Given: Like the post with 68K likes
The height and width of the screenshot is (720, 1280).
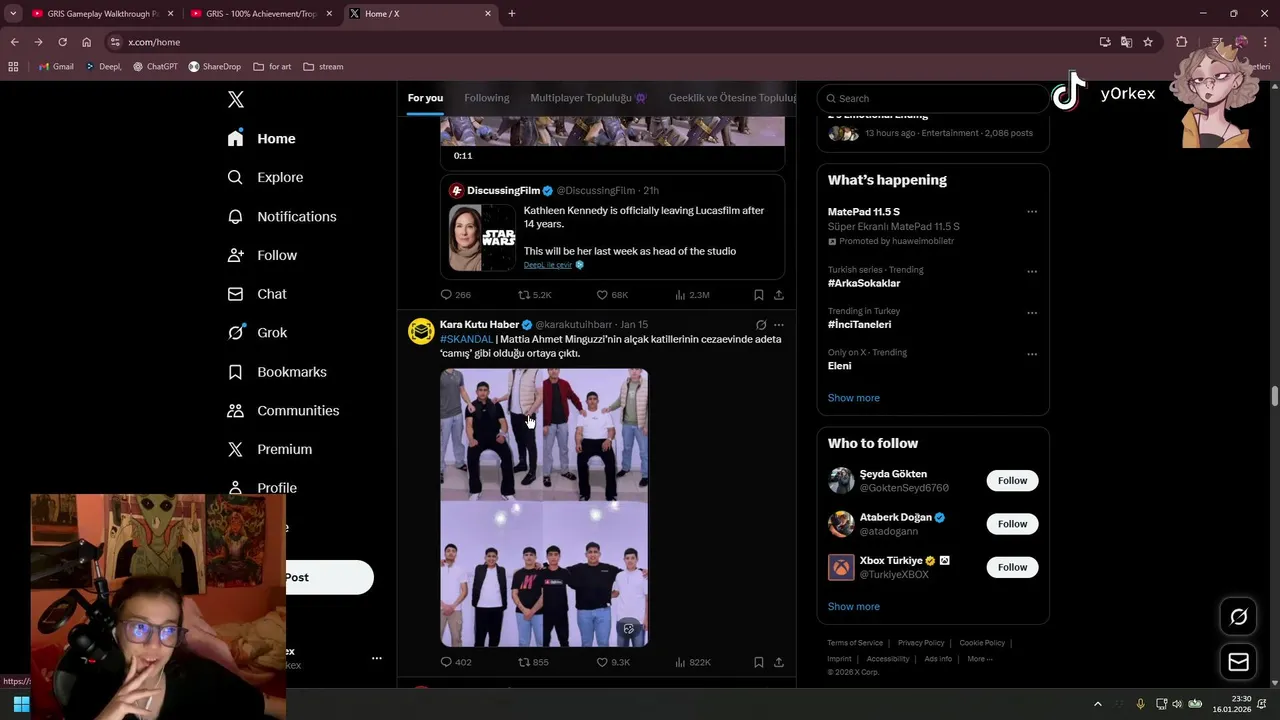Looking at the screenshot, I should coord(612,295).
